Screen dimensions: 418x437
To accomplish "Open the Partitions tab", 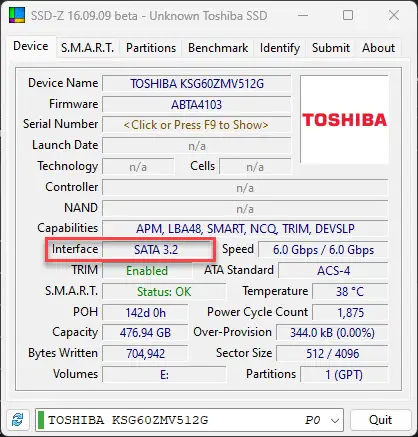I will point(151,48).
